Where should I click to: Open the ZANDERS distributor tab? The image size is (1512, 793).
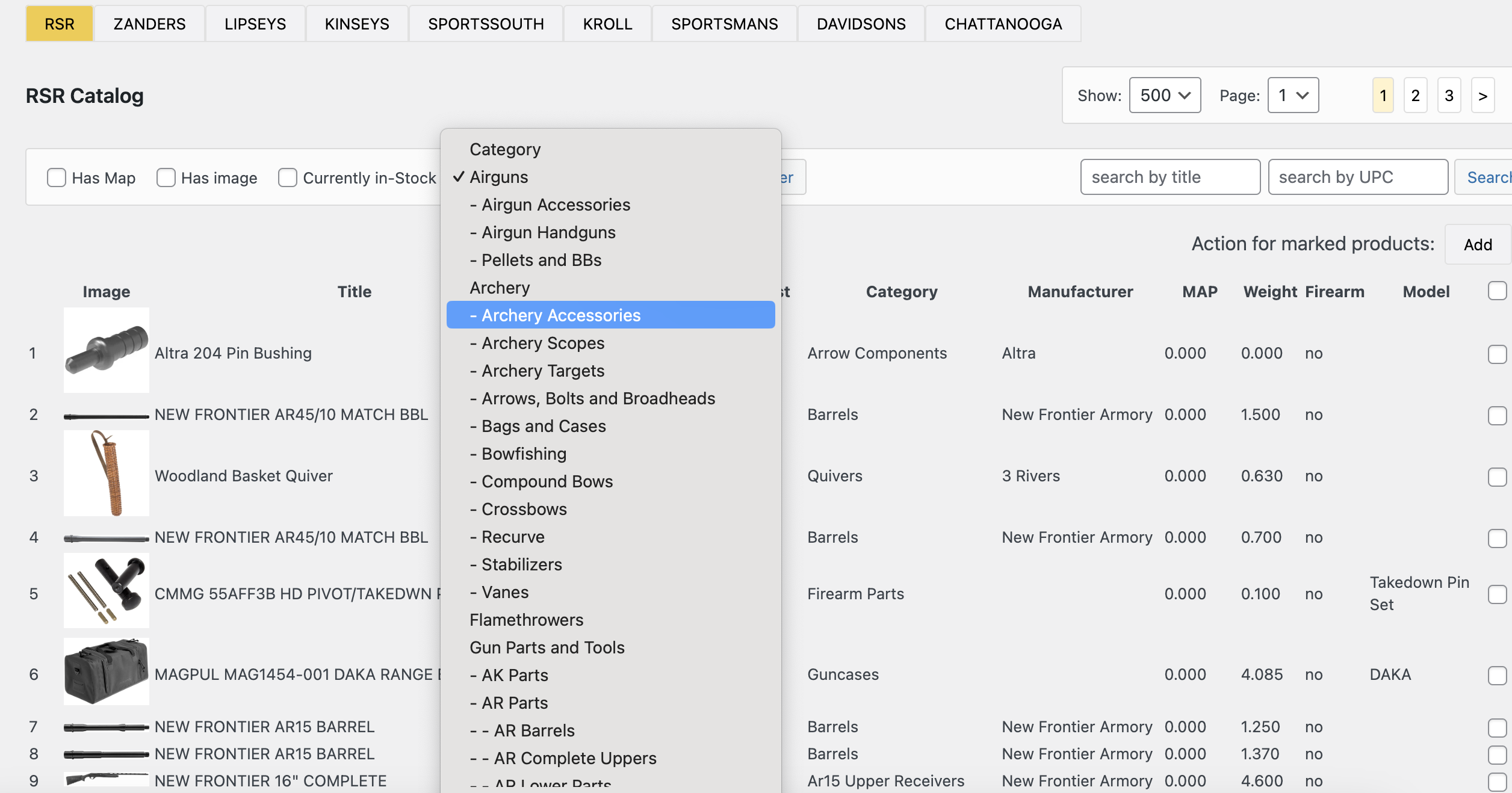click(x=149, y=24)
